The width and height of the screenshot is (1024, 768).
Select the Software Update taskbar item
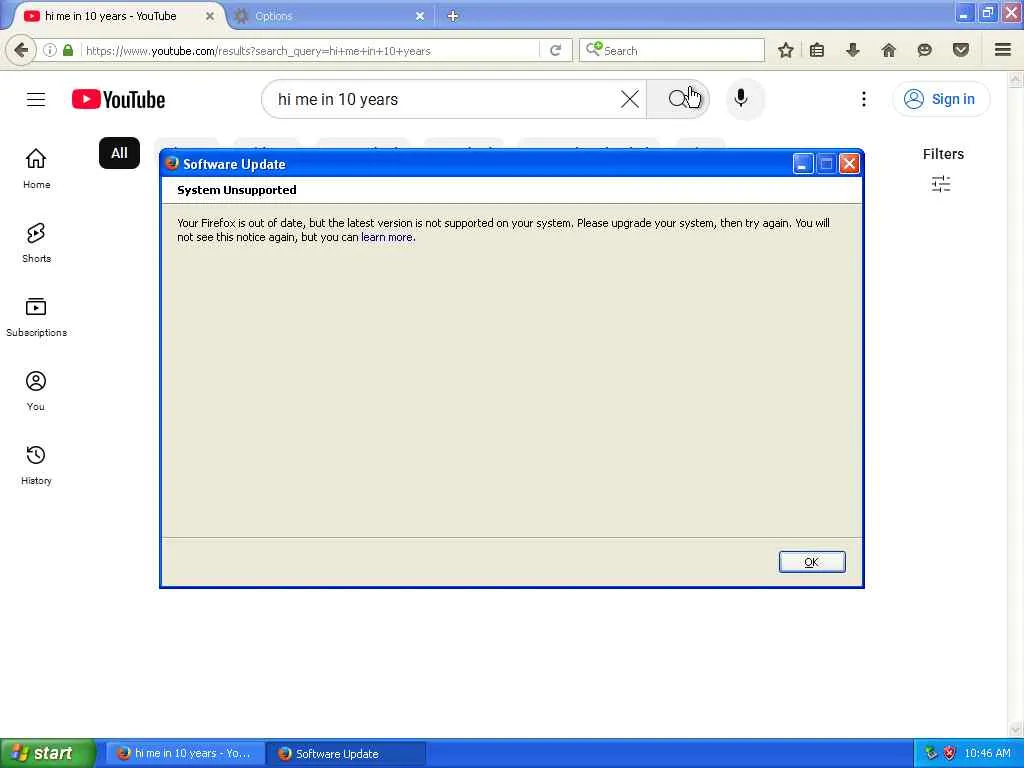point(347,753)
